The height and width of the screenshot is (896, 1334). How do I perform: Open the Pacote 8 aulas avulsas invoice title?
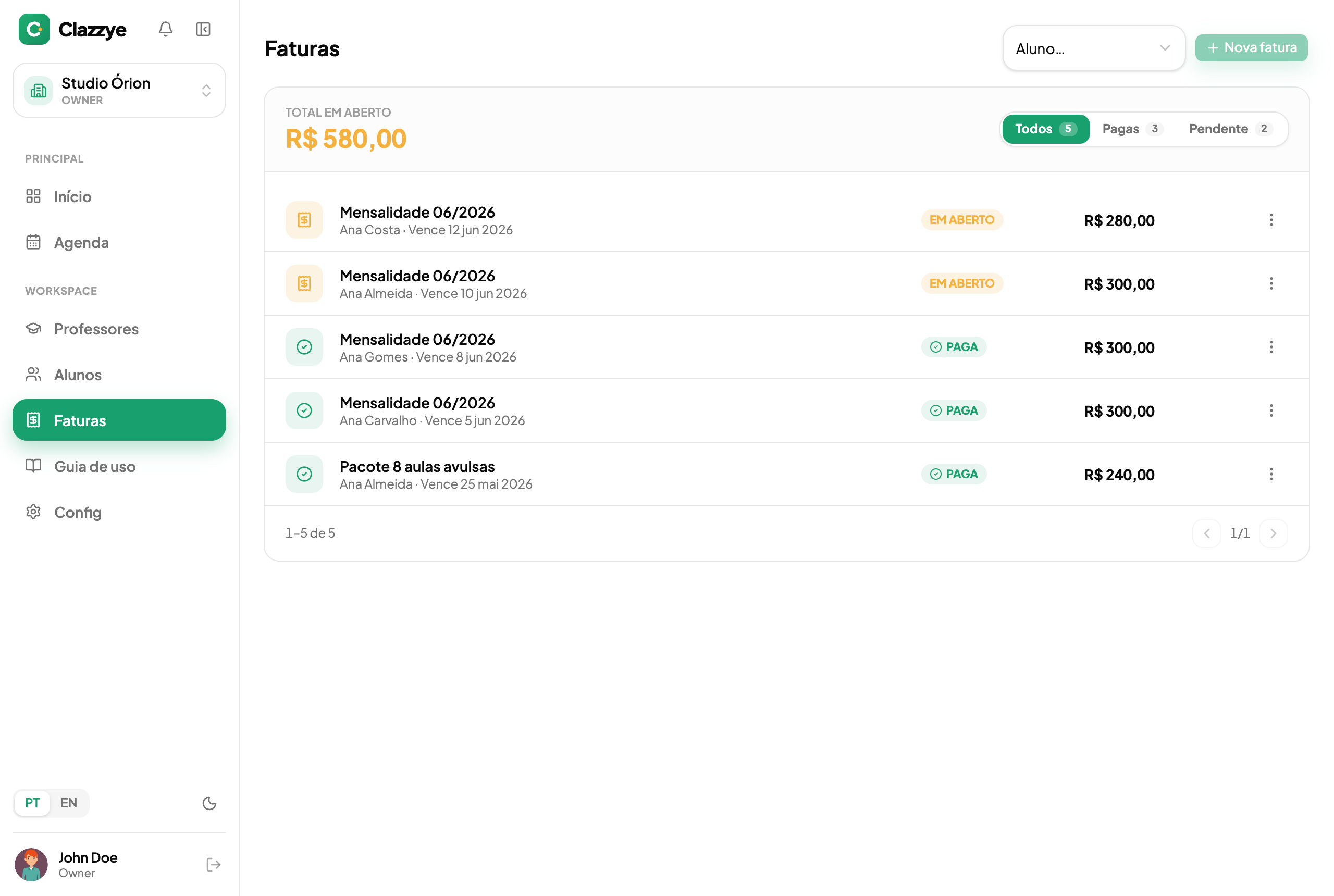(417, 466)
